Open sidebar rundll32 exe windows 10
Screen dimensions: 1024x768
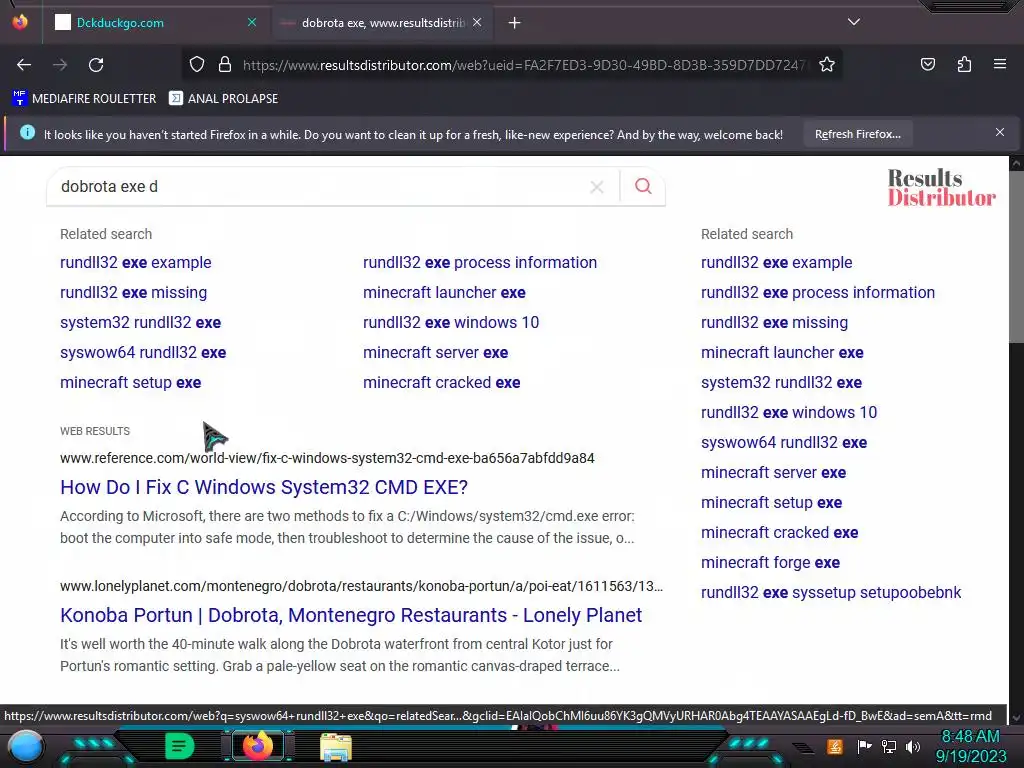[789, 413]
